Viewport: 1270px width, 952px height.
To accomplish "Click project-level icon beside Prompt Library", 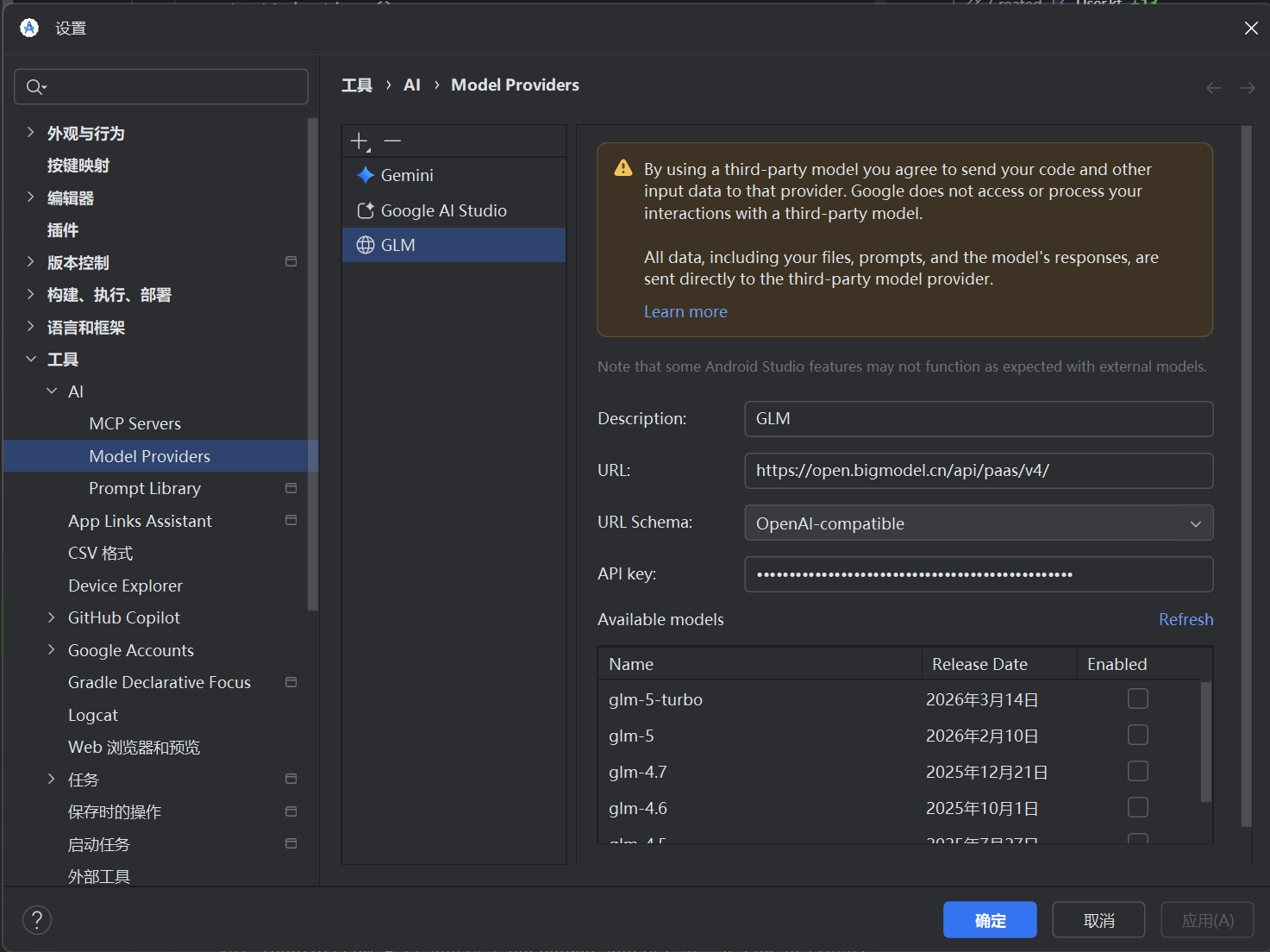I will coord(291,488).
